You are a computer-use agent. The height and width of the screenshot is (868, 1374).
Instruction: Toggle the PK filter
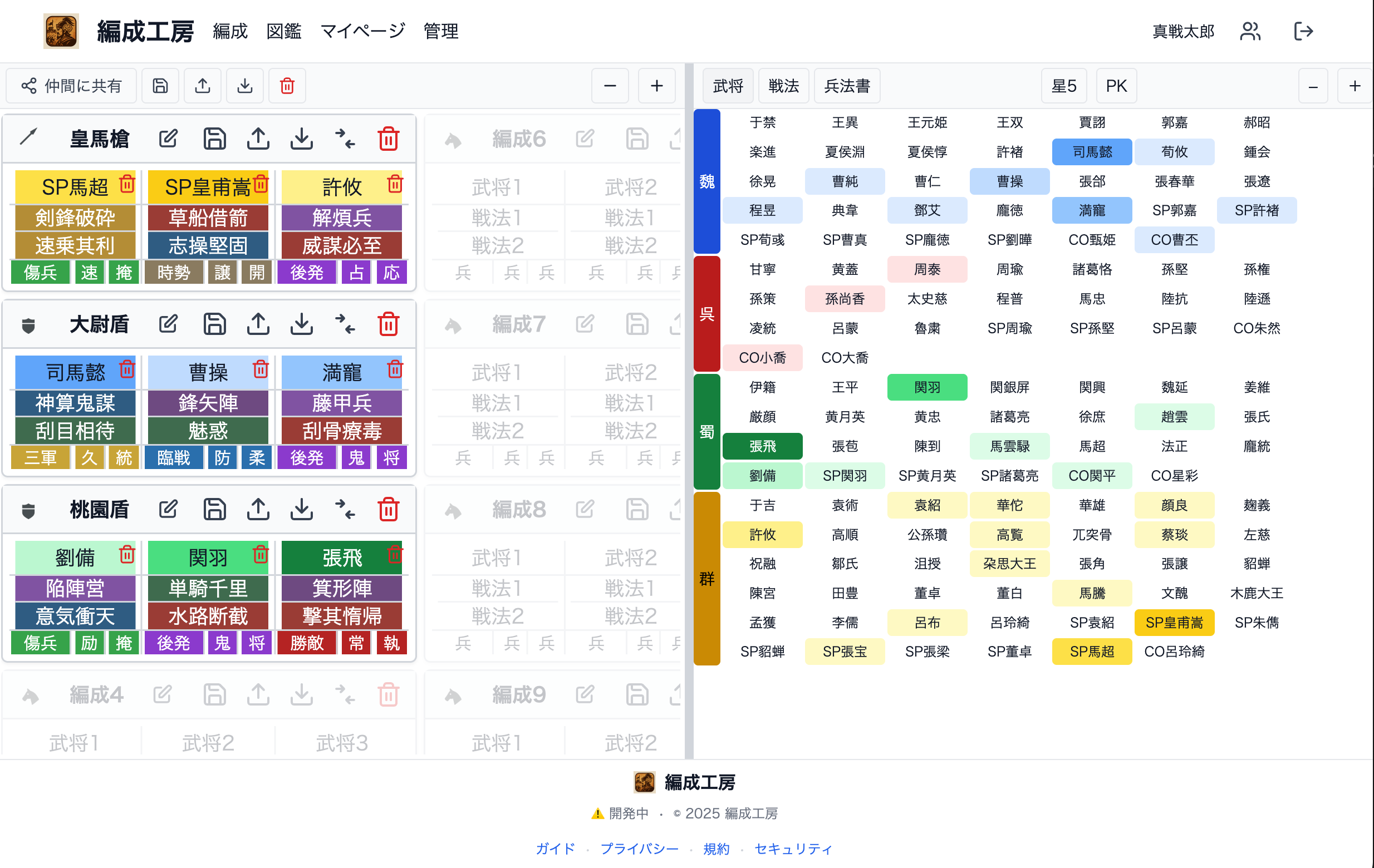pos(1116,86)
